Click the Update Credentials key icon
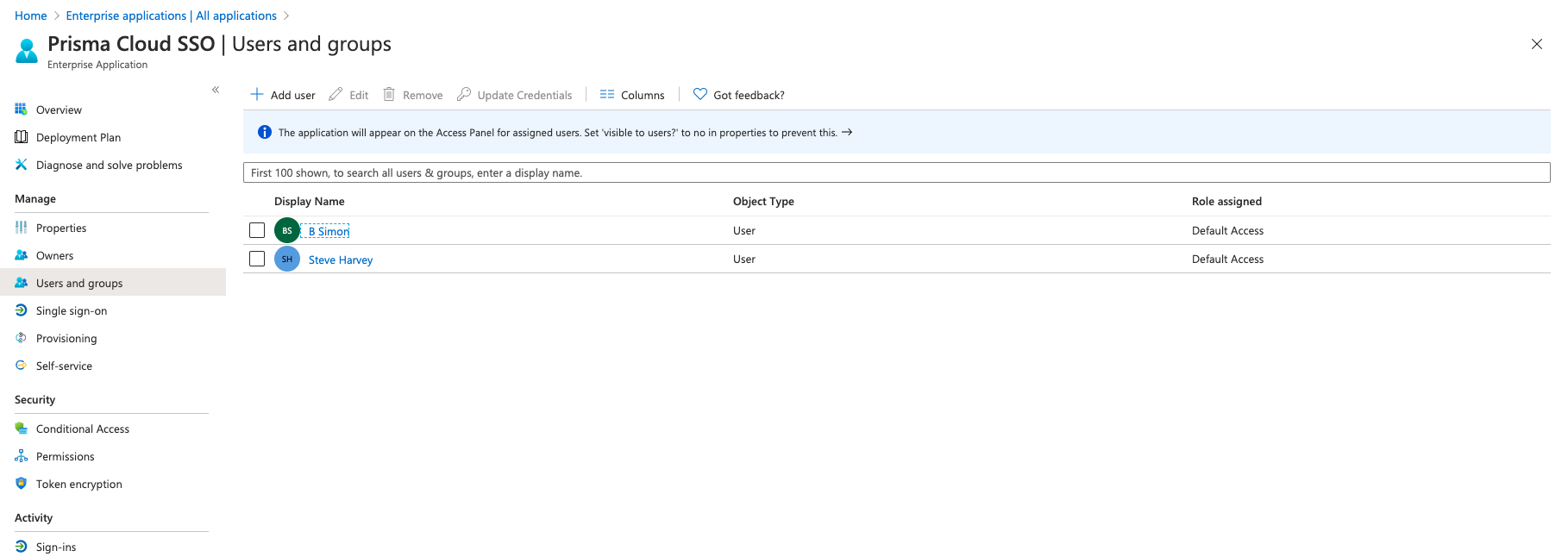 464,95
